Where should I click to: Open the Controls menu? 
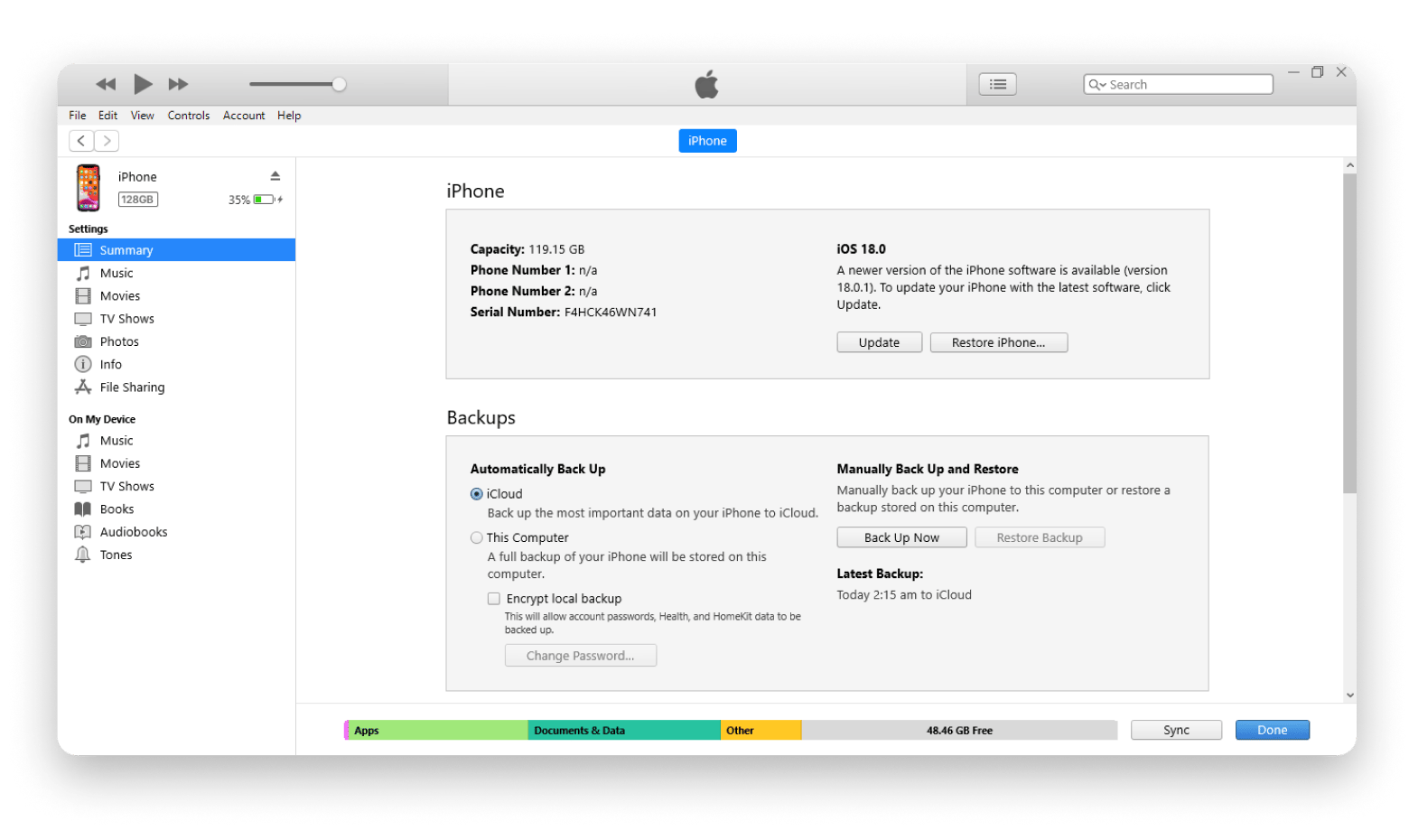pos(189,116)
